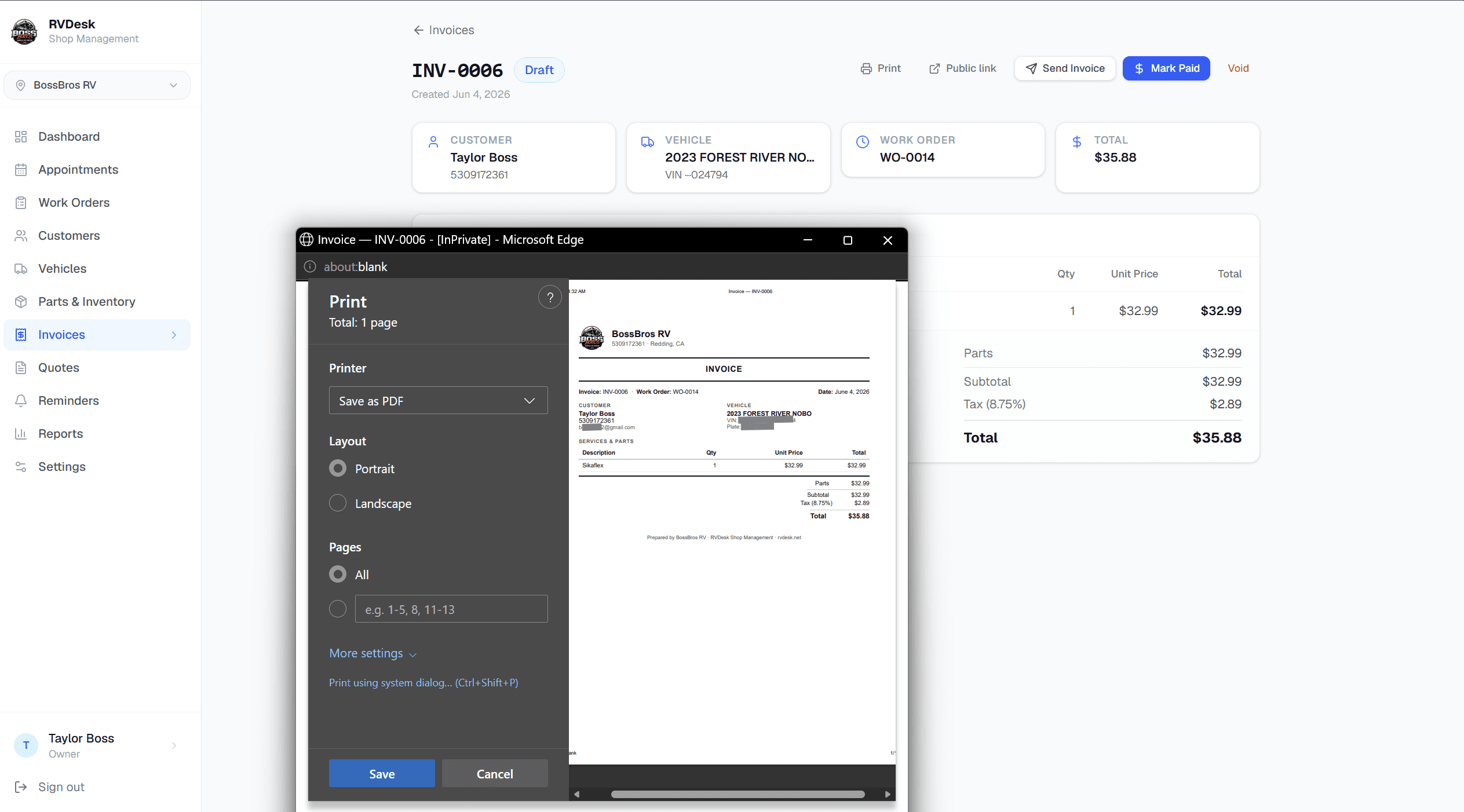The height and width of the screenshot is (812, 1464).
Task: Click the paper plane icon on Send Invoice
Action: (x=1031, y=68)
